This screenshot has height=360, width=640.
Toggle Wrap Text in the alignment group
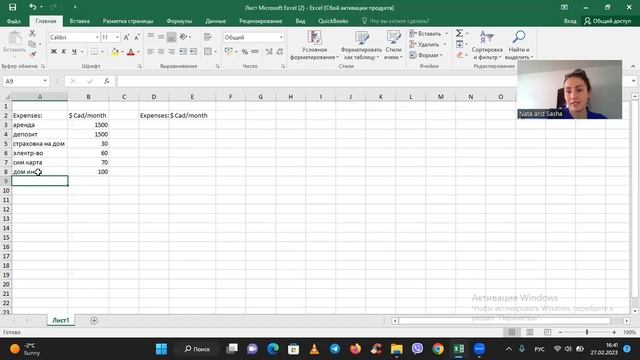tap(208, 37)
